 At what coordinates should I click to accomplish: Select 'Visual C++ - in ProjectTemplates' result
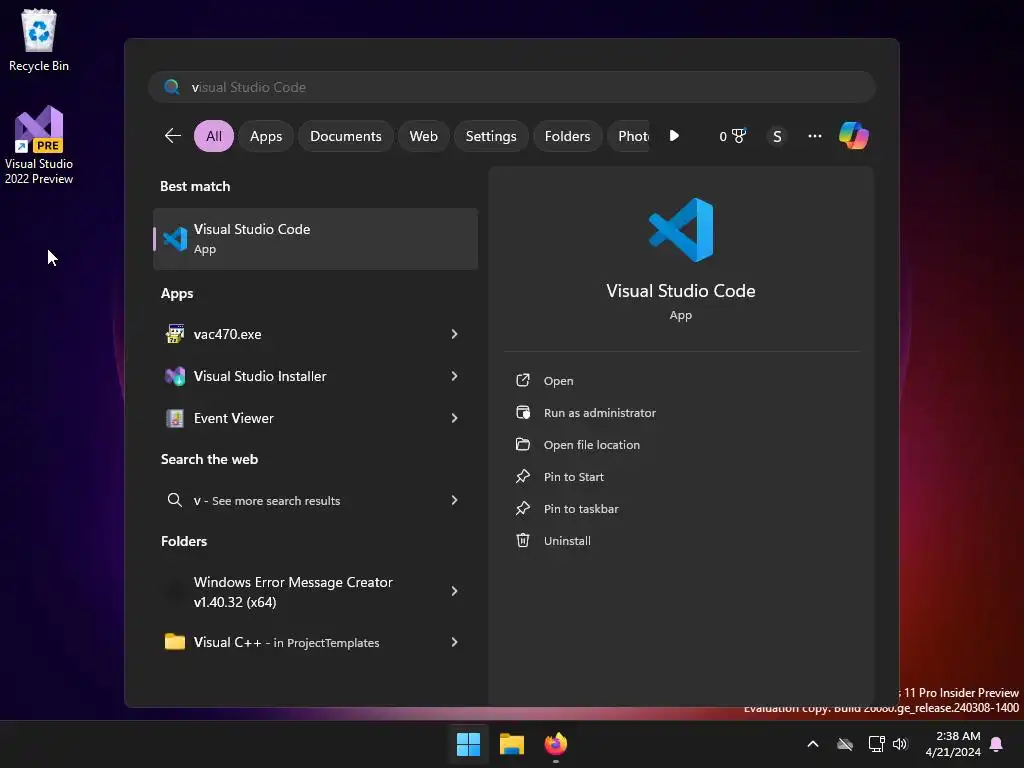pos(315,642)
